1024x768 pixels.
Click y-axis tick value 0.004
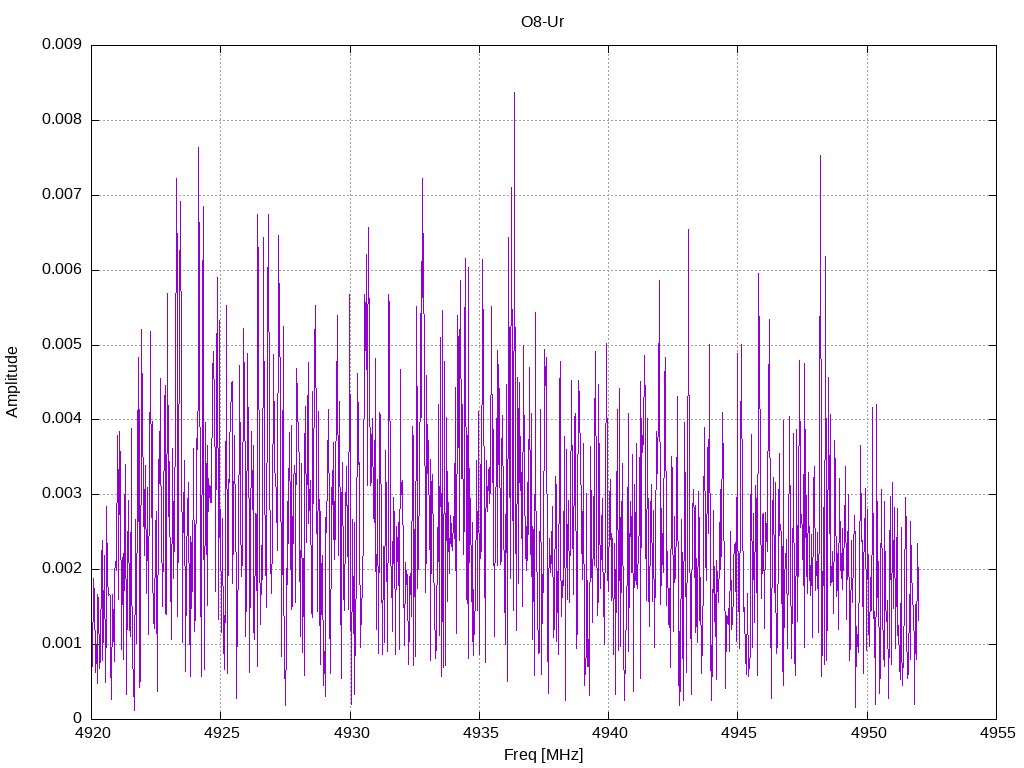(x=62, y=419)
